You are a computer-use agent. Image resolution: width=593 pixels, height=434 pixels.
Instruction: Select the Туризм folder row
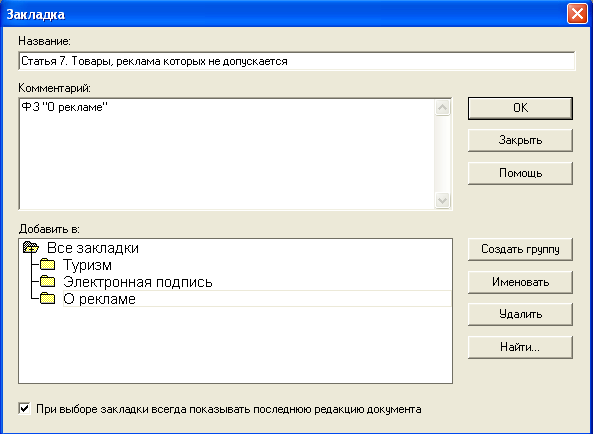click(87, 265)
